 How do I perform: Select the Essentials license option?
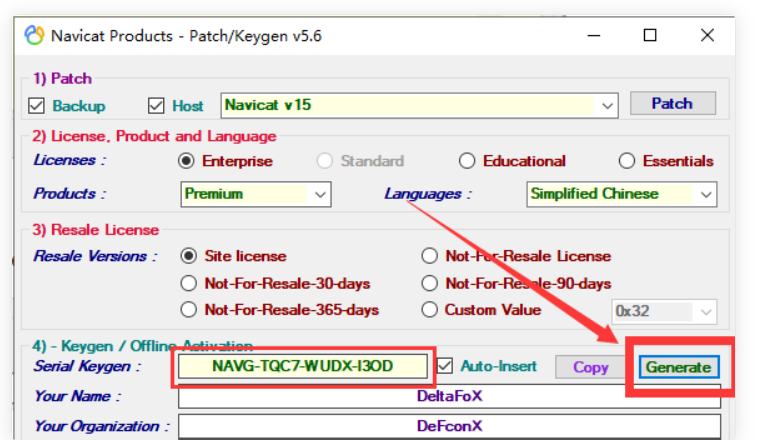pyautogui.click(x=627, y=161)
